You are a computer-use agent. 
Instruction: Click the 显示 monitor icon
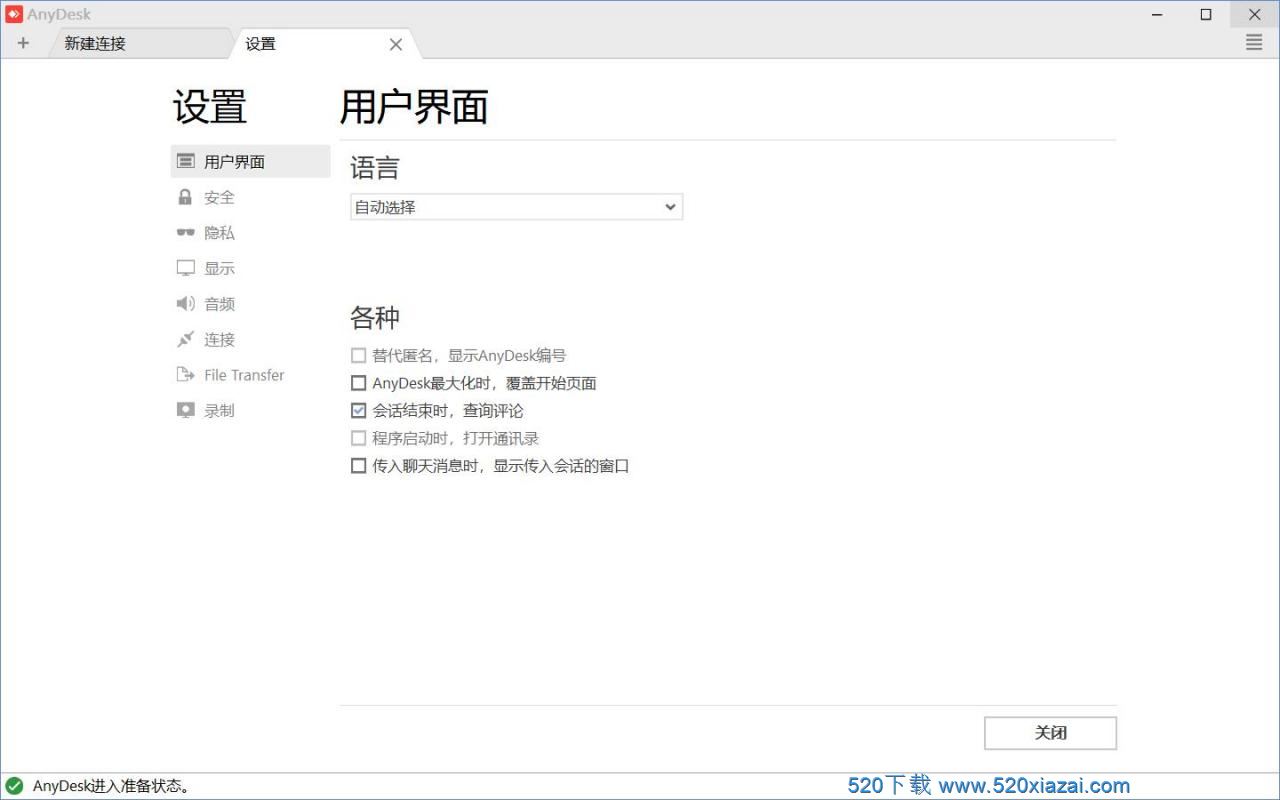186,268
